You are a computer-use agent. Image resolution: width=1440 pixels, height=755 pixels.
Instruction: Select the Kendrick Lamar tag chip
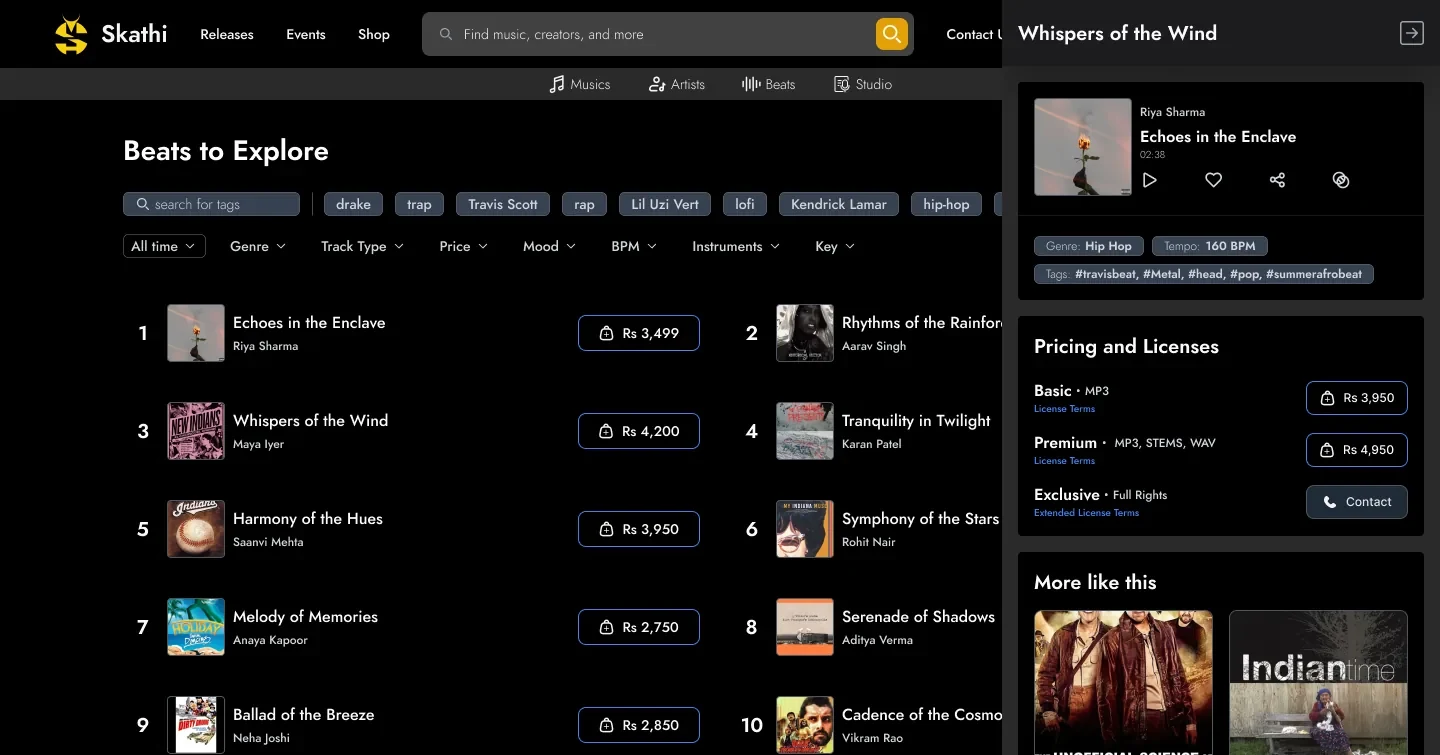[x=839, y=204]
